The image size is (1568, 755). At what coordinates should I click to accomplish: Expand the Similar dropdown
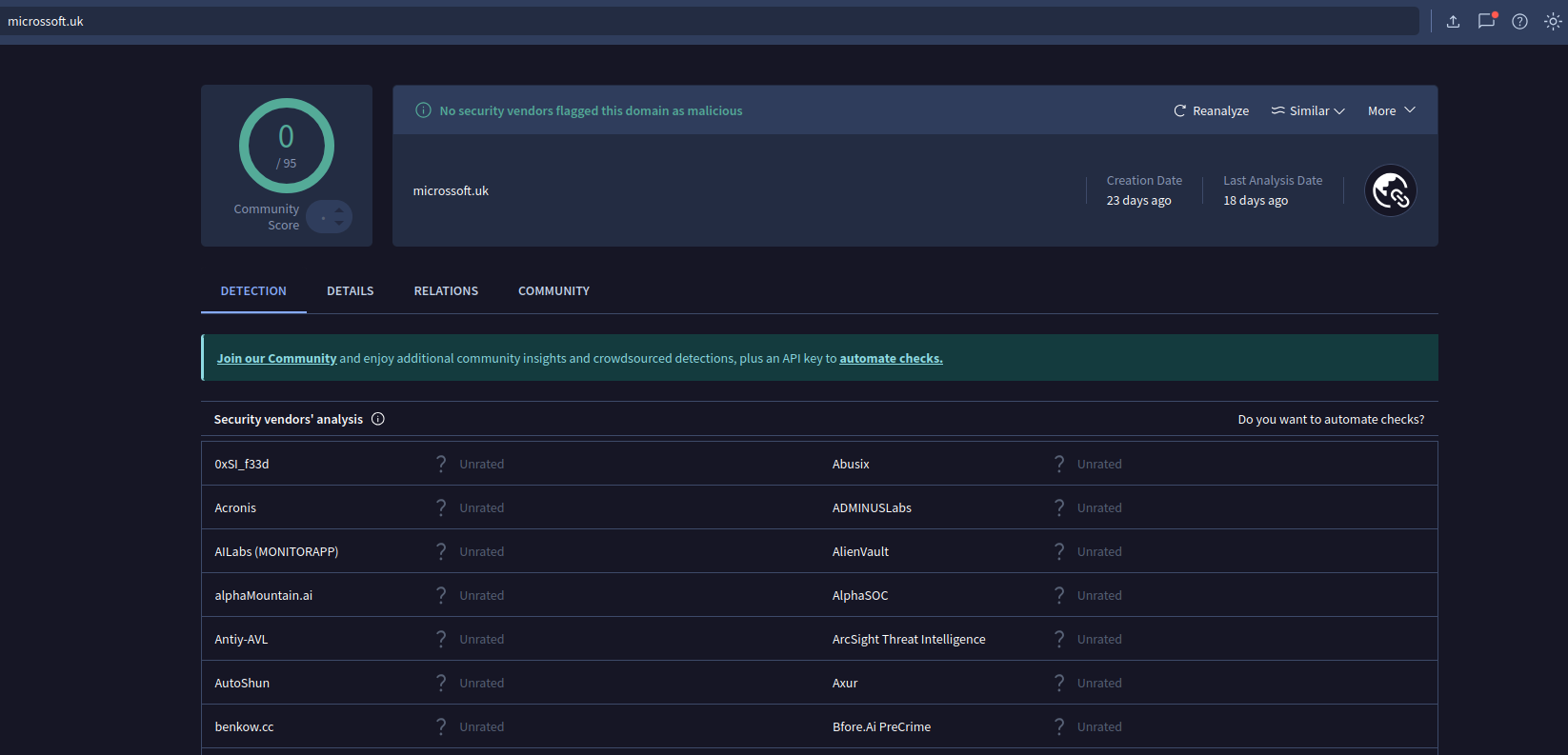tap(1308, 110)
